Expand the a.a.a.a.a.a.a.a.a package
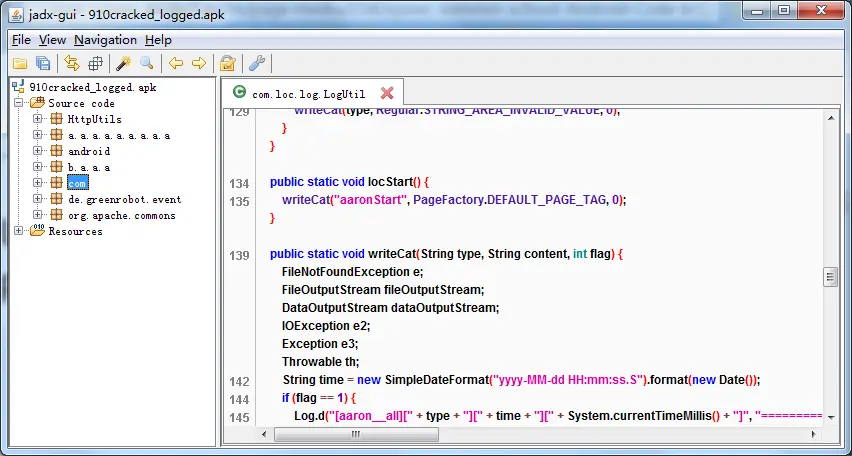This screenshot has width=852, height=456. tap(37, 134)
